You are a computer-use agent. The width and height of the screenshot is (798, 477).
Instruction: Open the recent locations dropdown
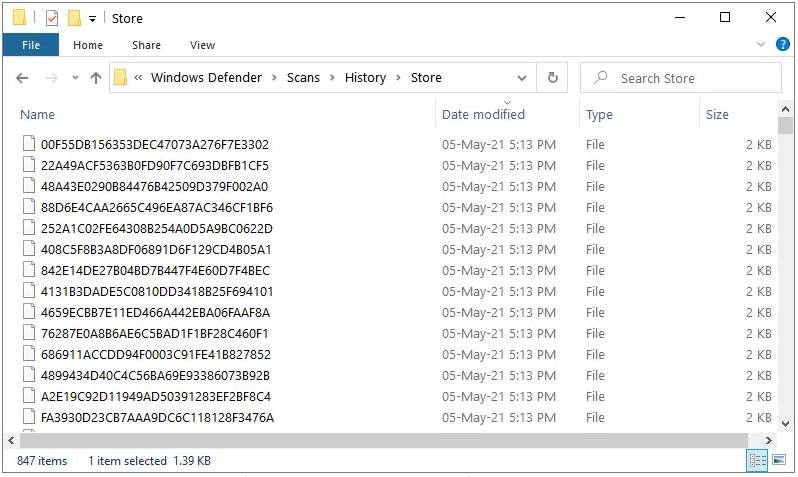[x=75, y=78]
